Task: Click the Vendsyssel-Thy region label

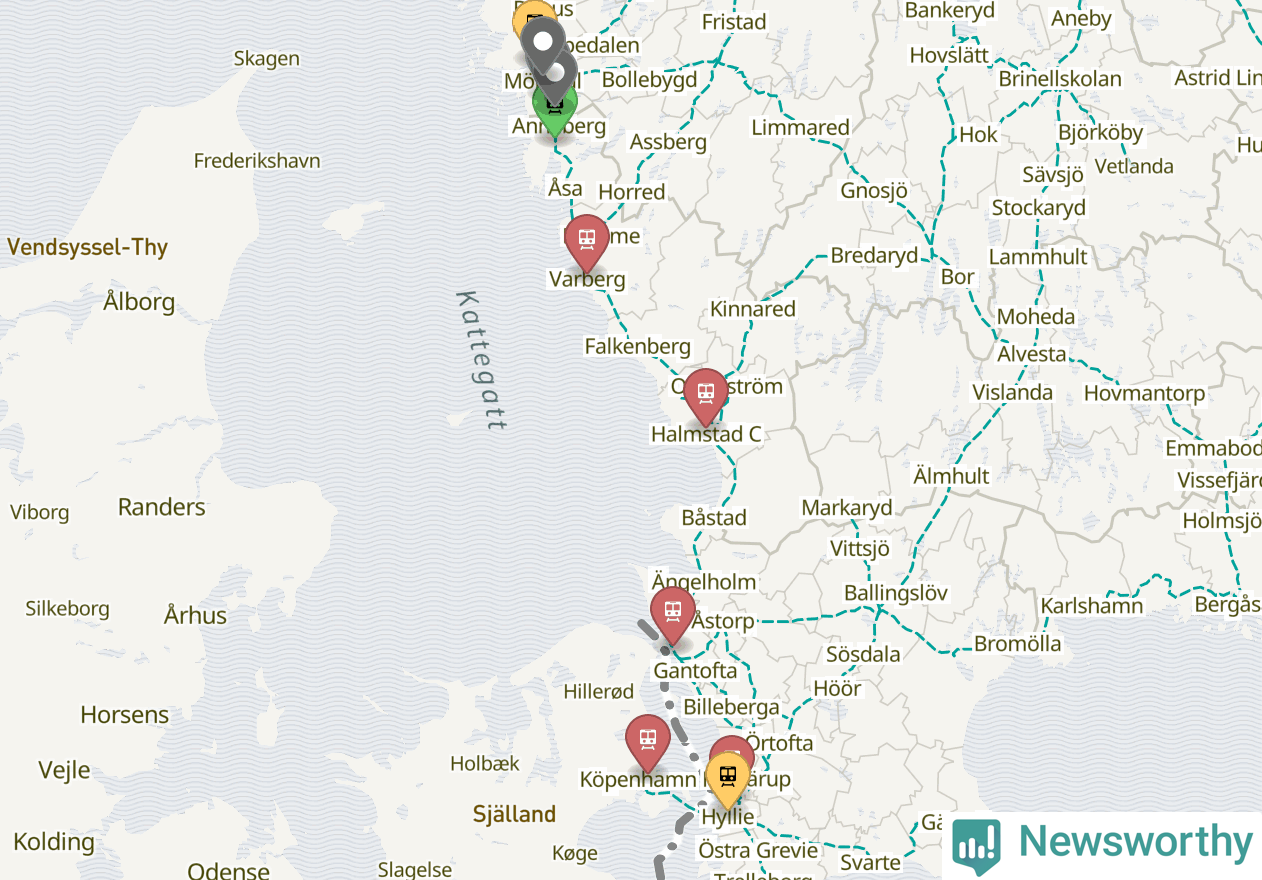Action: point(87,248)
